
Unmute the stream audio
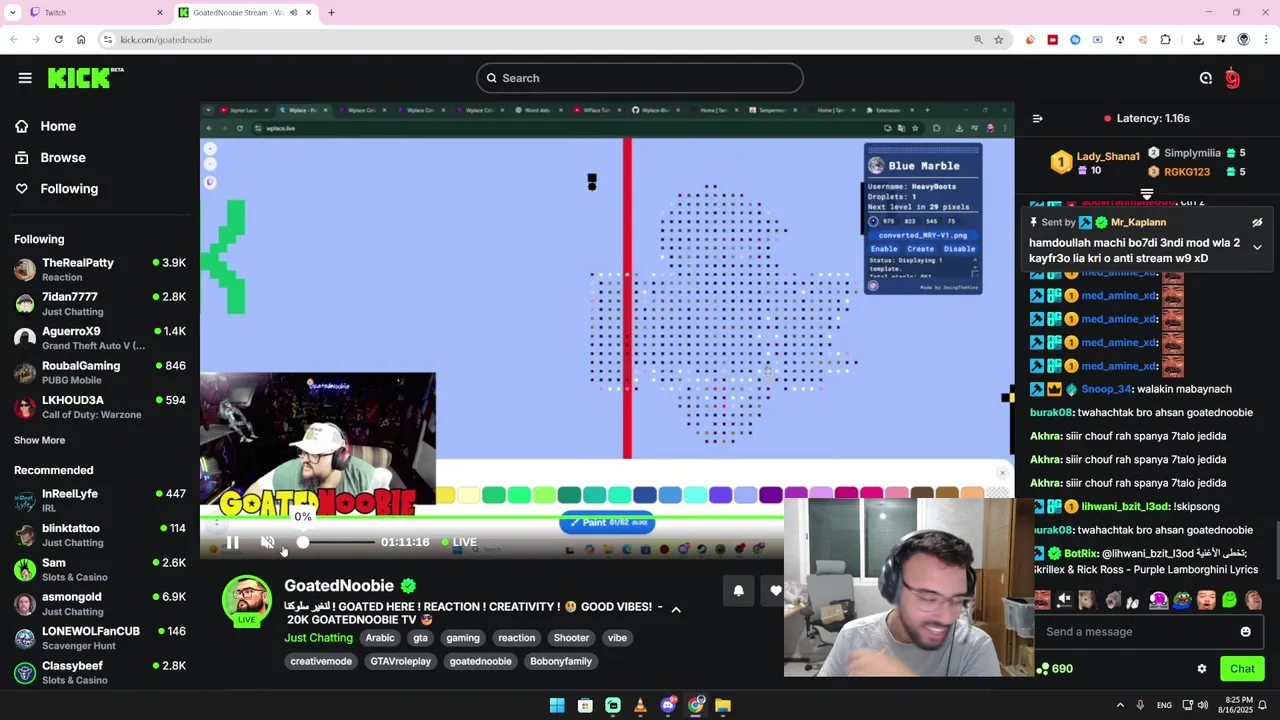point(267,542)
